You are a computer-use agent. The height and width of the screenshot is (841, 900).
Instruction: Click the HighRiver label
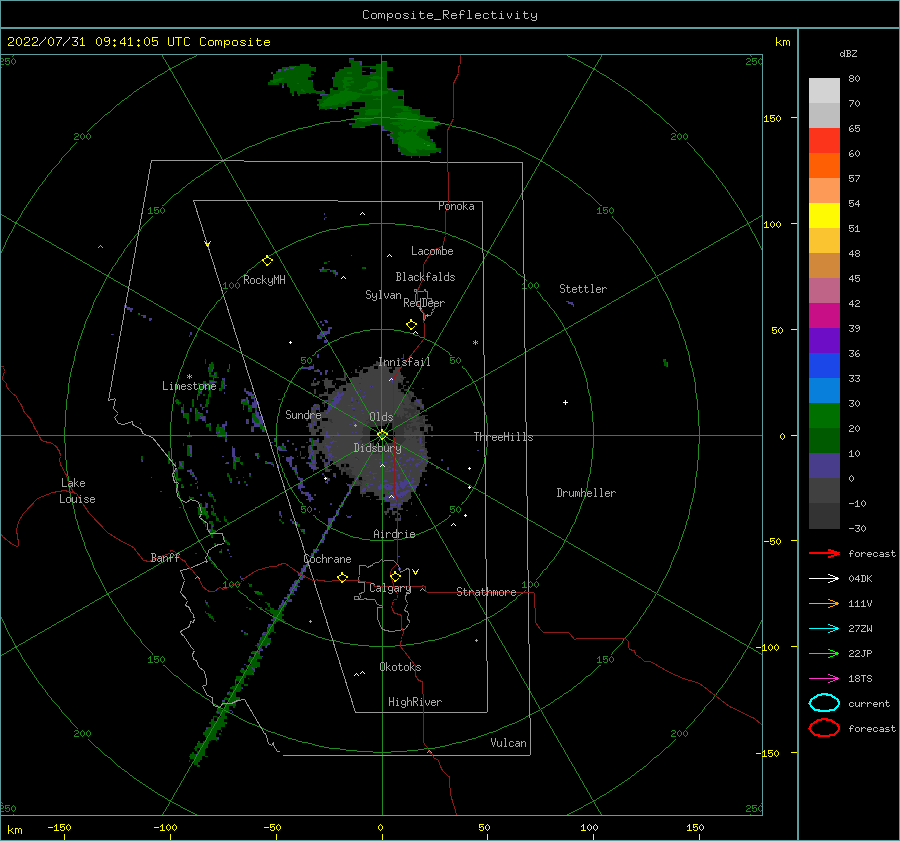[x=415, y=702]
